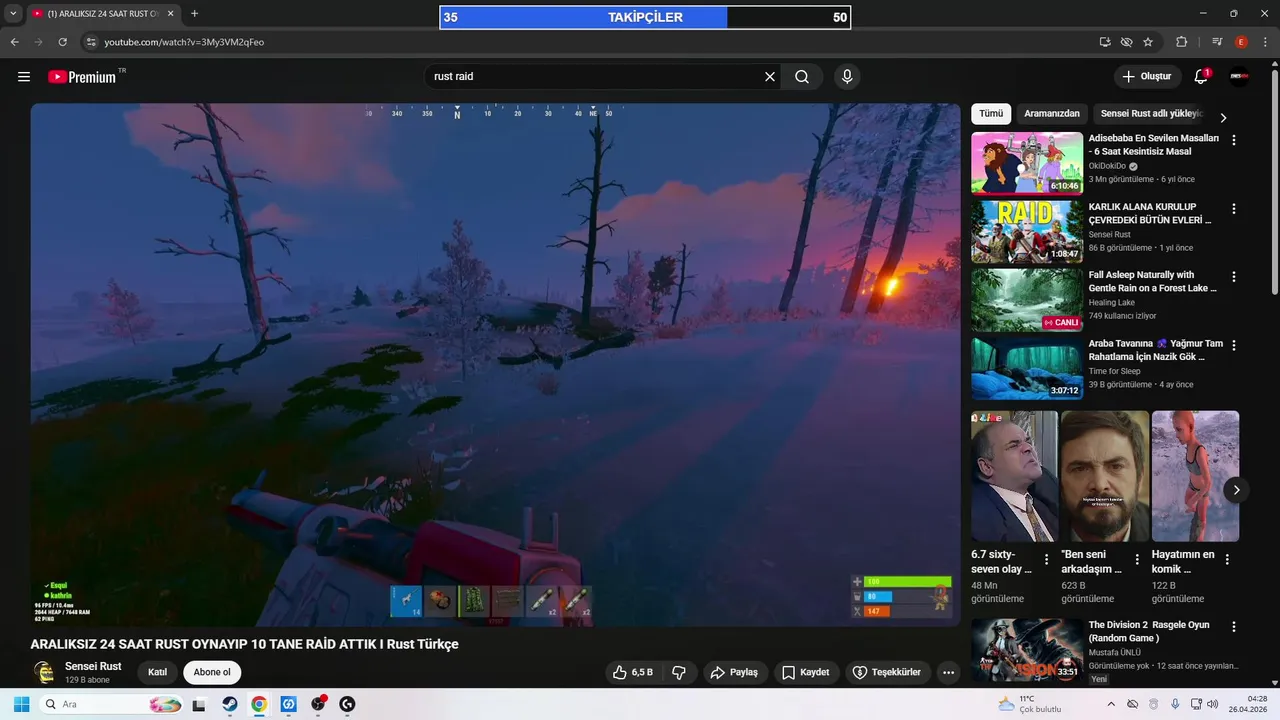The image size is (1280, 720).
Task: Open options for Fall Asleep Naturally video
Action: tap(1234, 277)
